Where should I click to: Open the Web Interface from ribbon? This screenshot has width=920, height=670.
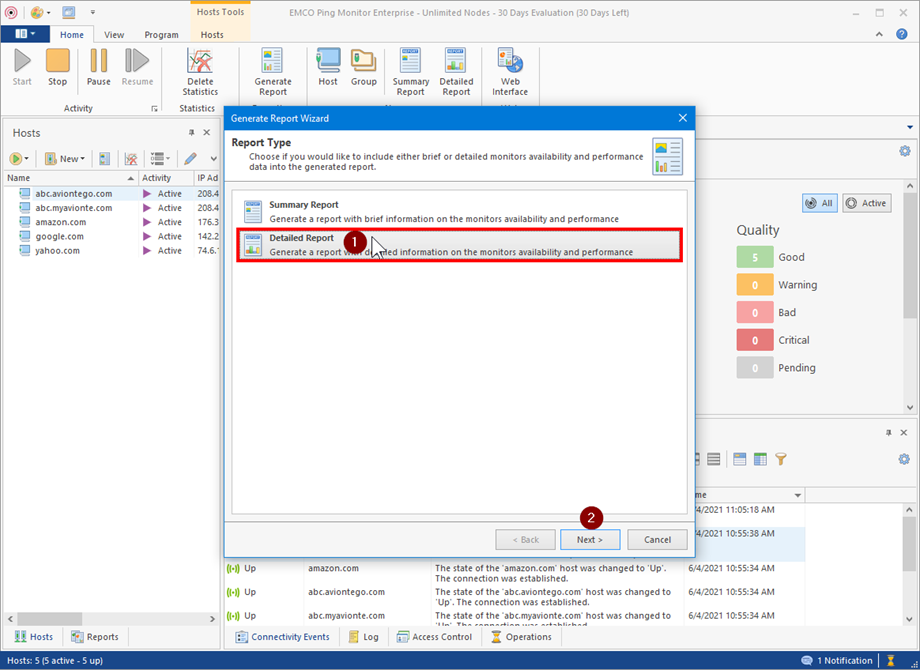[510, 72]
